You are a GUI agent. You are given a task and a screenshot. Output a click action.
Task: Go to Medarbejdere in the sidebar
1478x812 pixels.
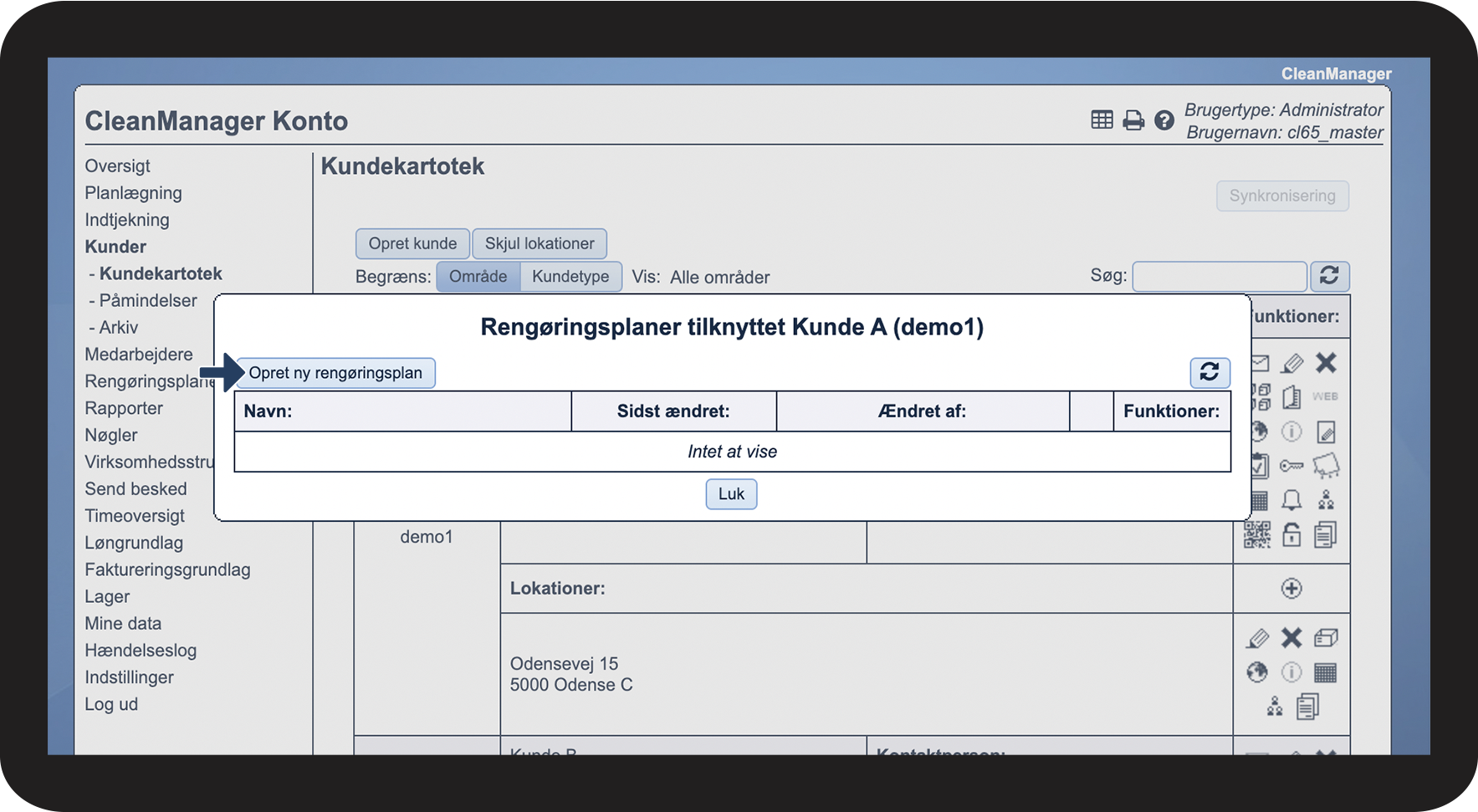pyautogui.click(x=139, y=355)
